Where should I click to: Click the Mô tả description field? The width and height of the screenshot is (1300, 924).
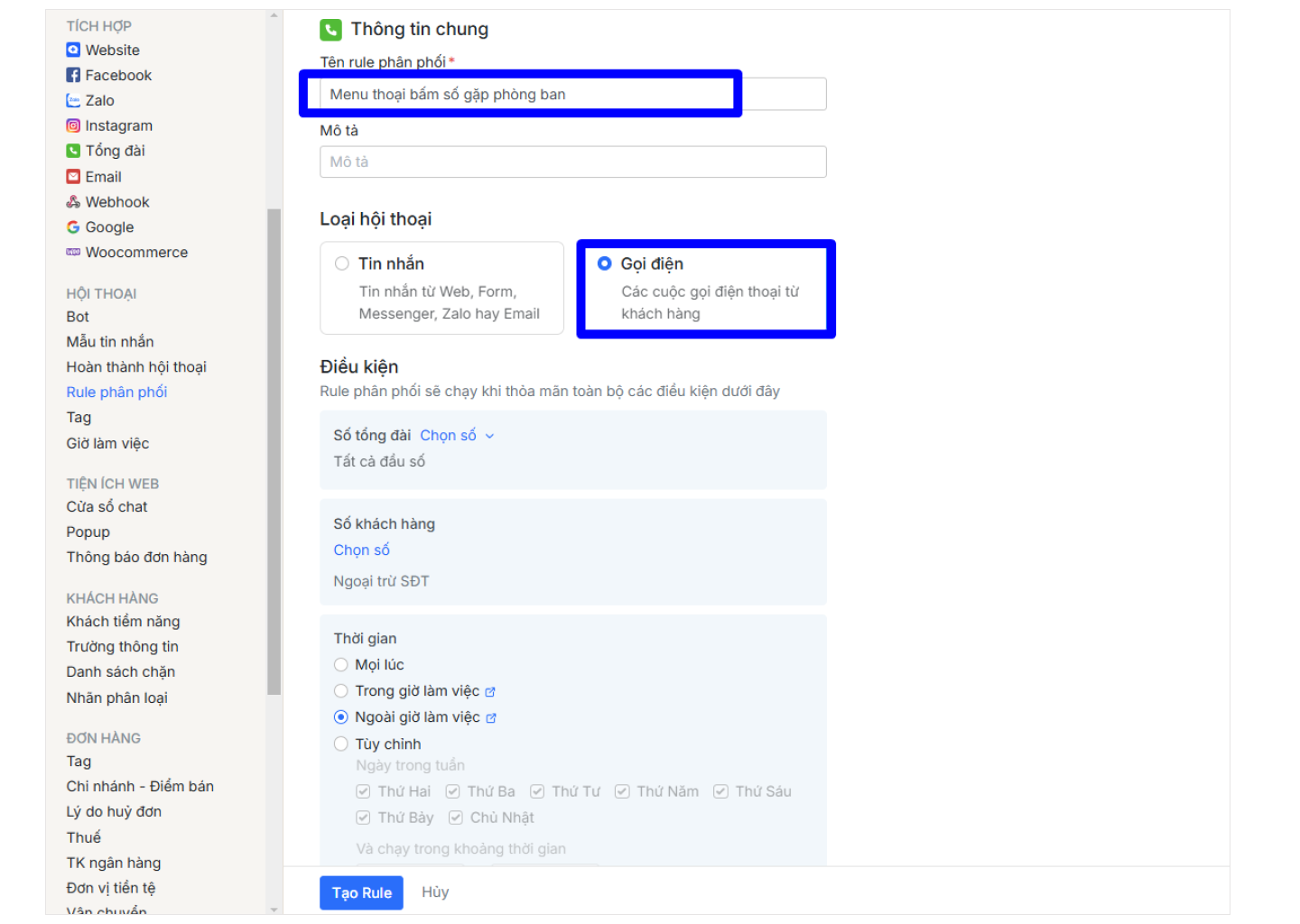click(x=572, y=162)
